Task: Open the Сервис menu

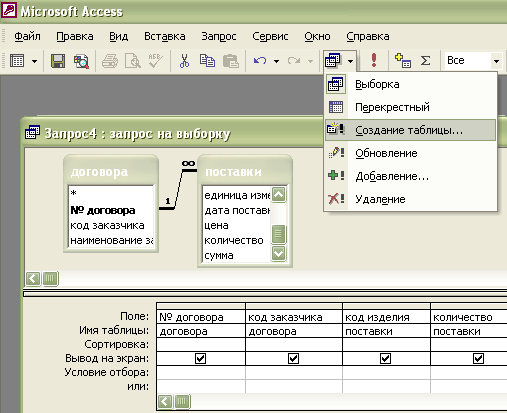Action: point(270,36)
